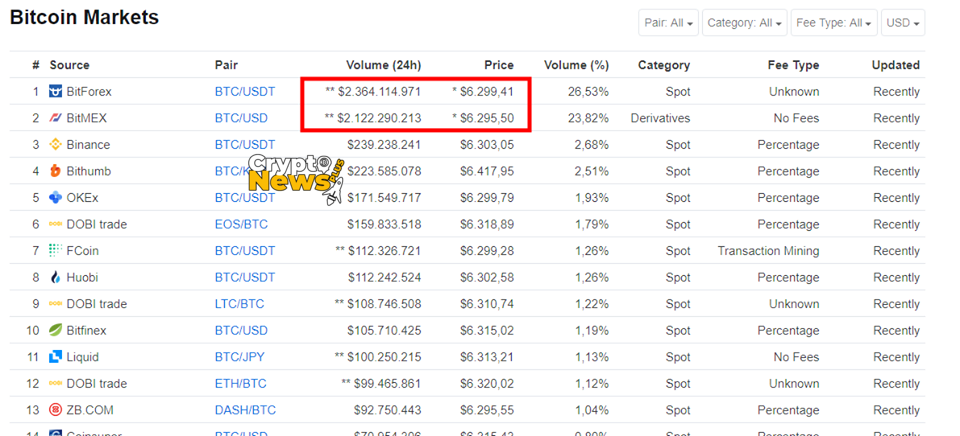Open the Bithumb source link
Screen dimensions: 960x436
(x=89, y=171)
